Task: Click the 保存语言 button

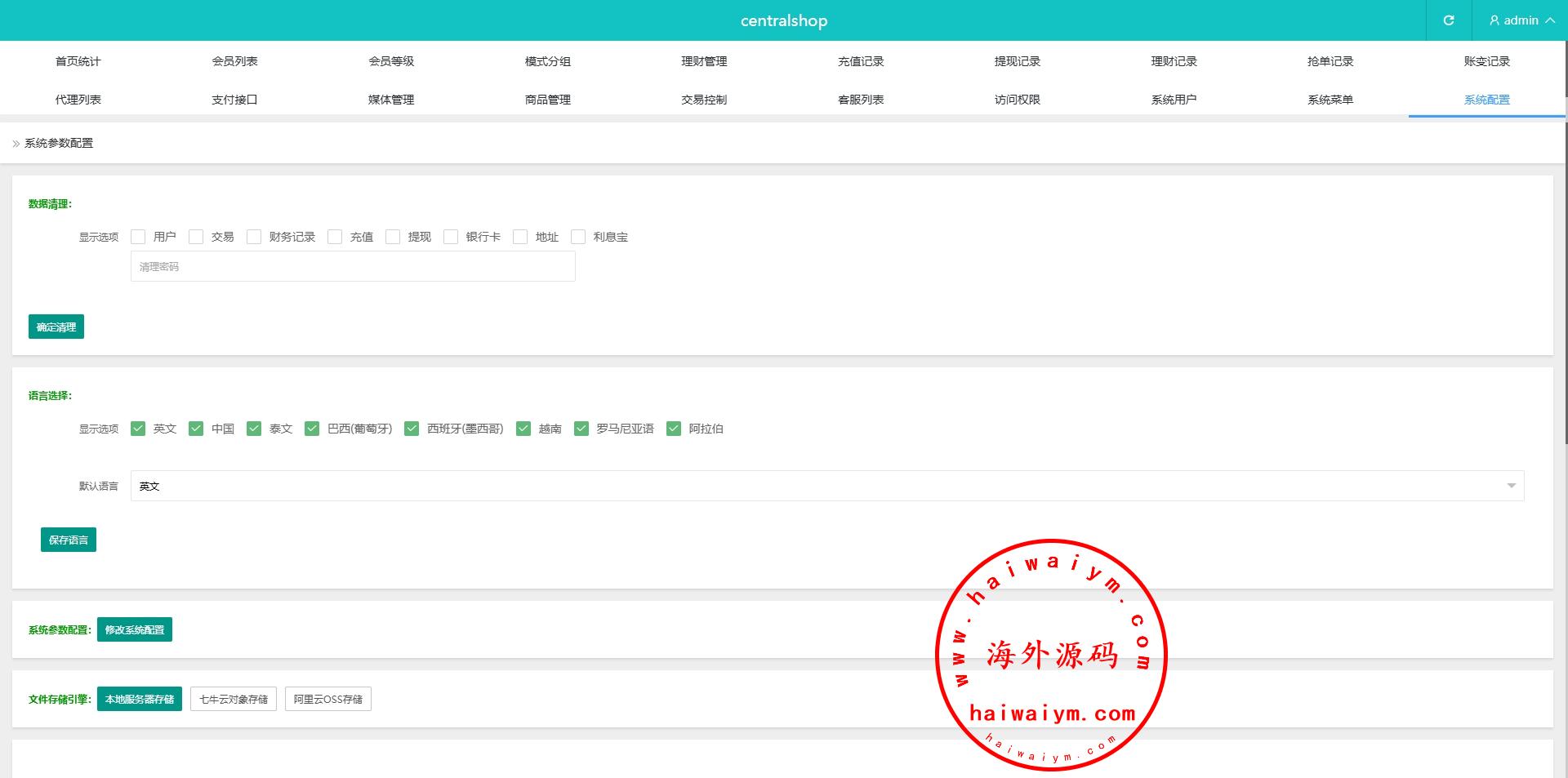Action: coord(69,540)
